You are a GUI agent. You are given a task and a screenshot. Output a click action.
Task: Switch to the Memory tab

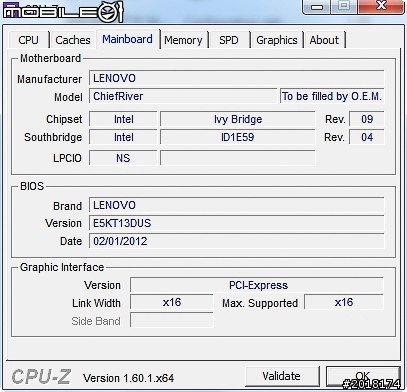click(183, 40)
